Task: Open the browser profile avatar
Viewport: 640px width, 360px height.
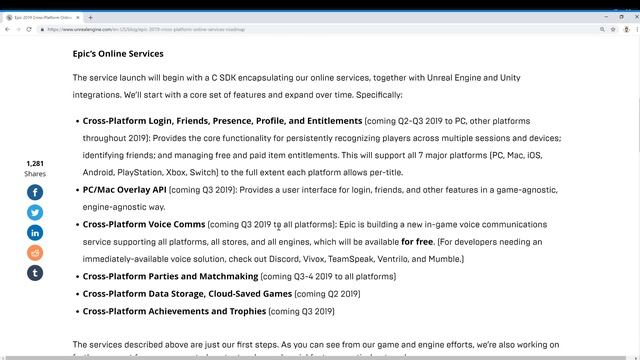Action: 627,29
